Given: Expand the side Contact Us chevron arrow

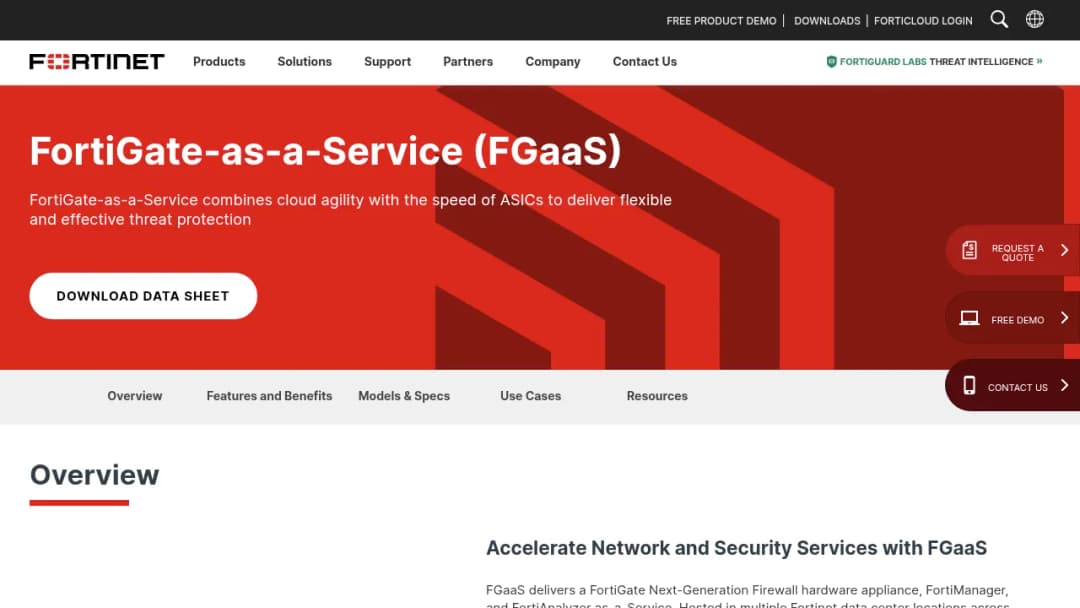Looking at the screenshot, I should (1064, 386).
